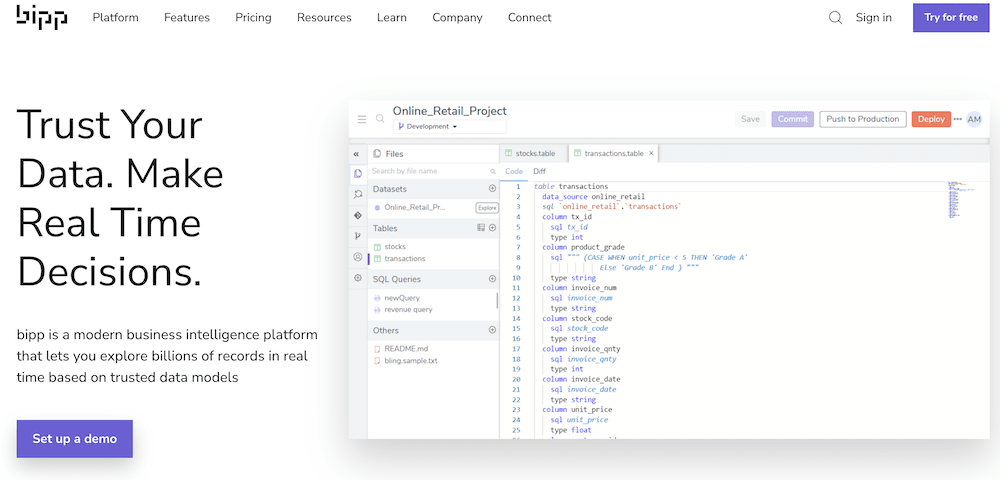
Task: Click the Save button
Action: coord(750,119)
